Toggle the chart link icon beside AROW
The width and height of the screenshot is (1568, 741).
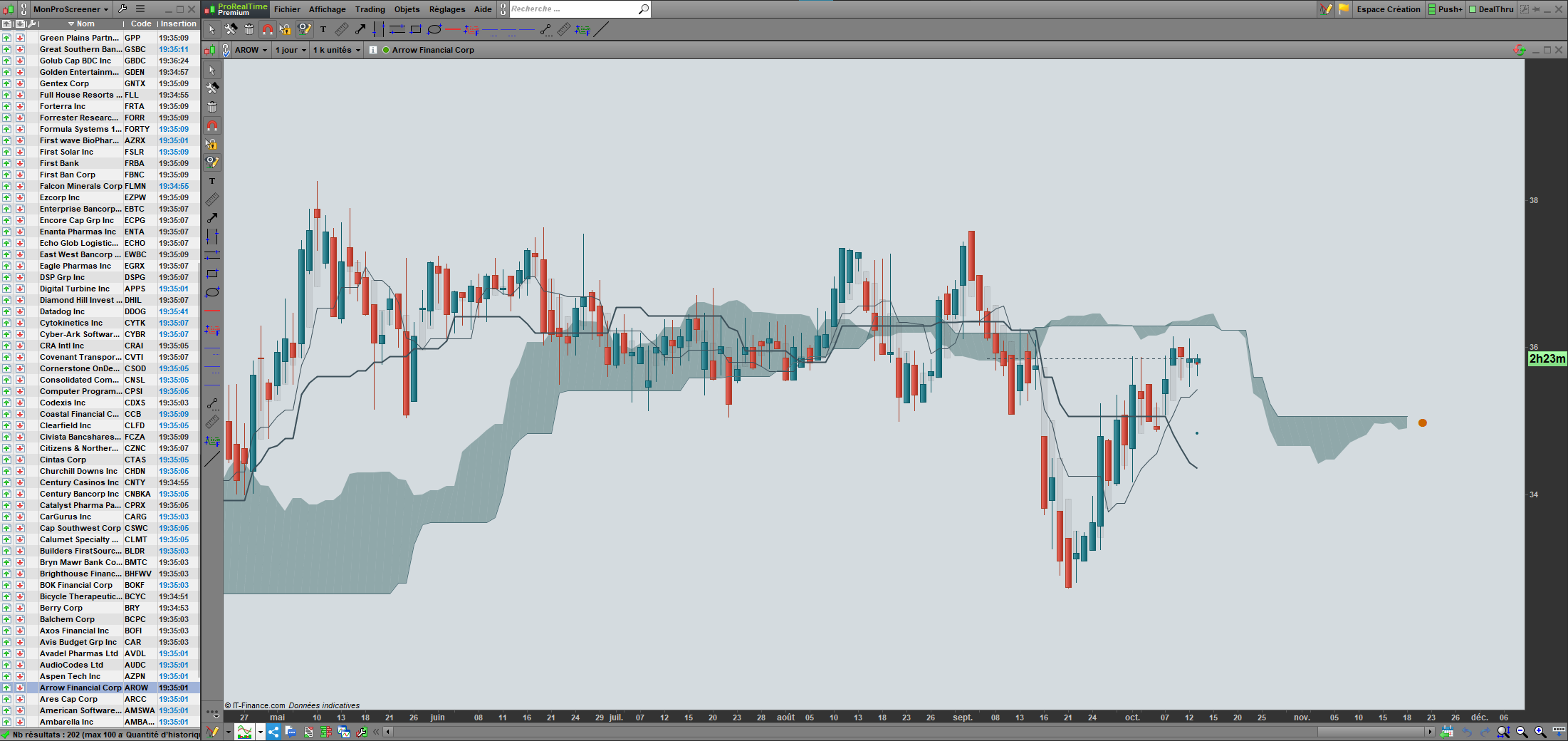point(226,50)
